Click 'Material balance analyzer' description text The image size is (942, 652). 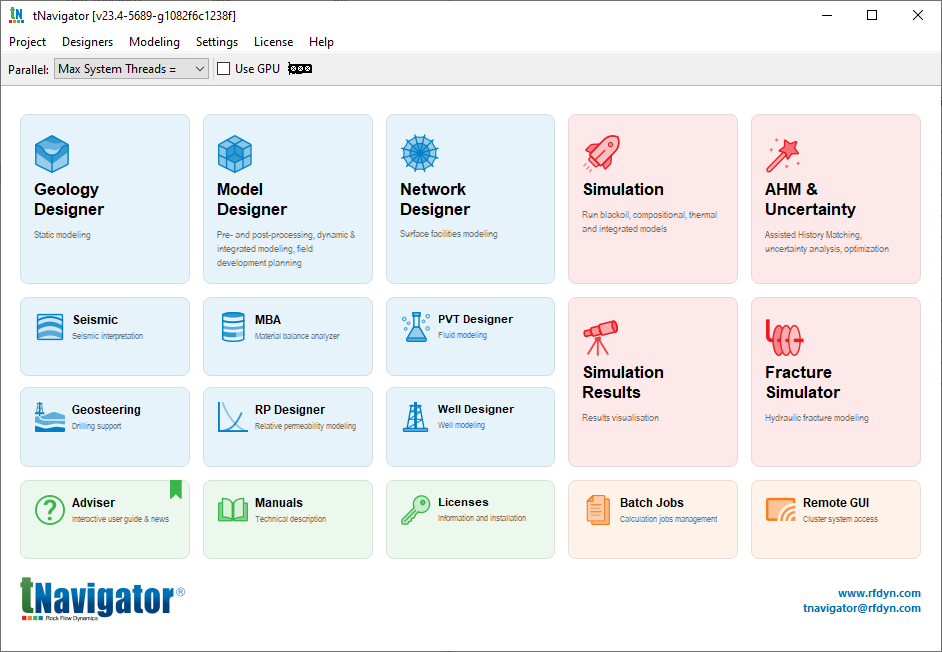coord(297,336)
